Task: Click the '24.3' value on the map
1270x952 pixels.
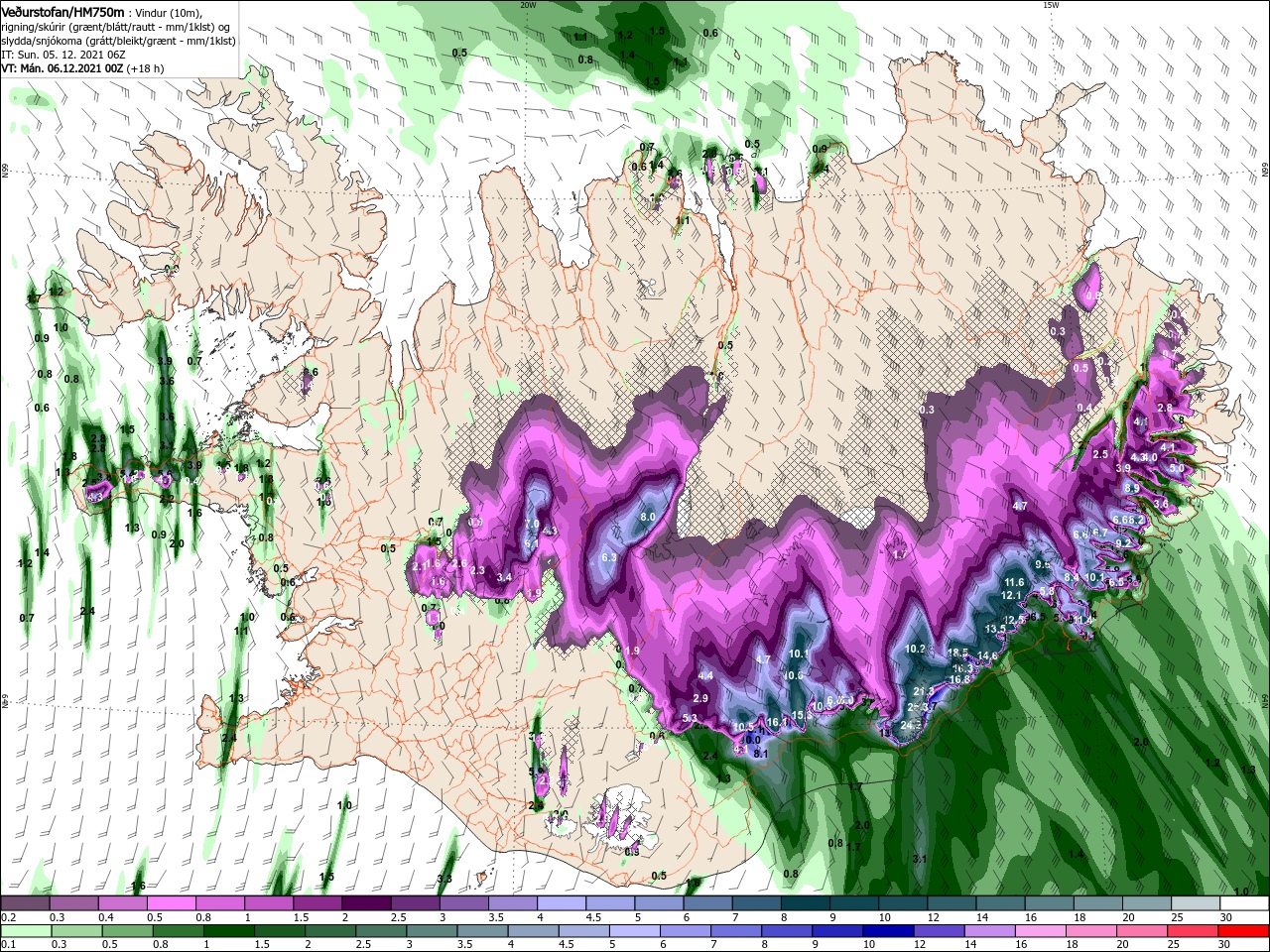Action: click(910, 726)
